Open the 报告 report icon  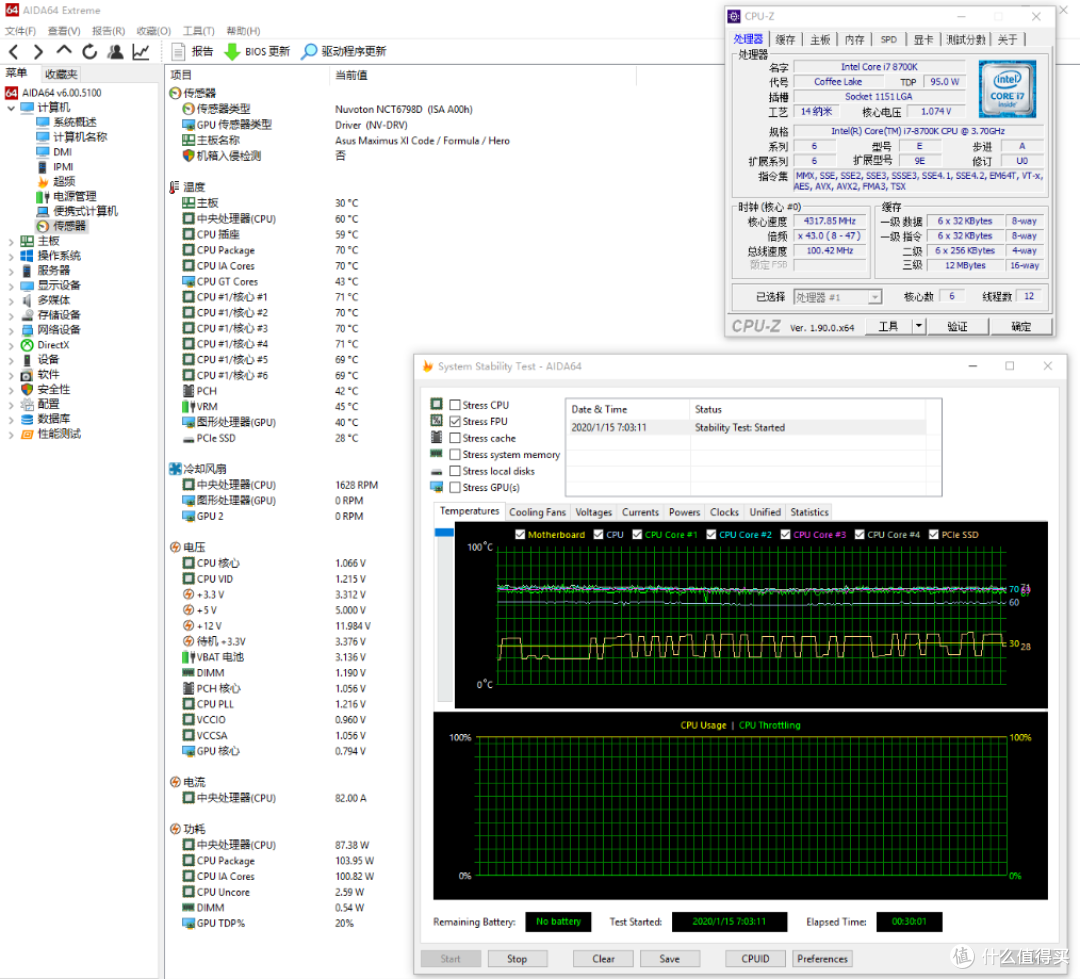coord(178,52)
